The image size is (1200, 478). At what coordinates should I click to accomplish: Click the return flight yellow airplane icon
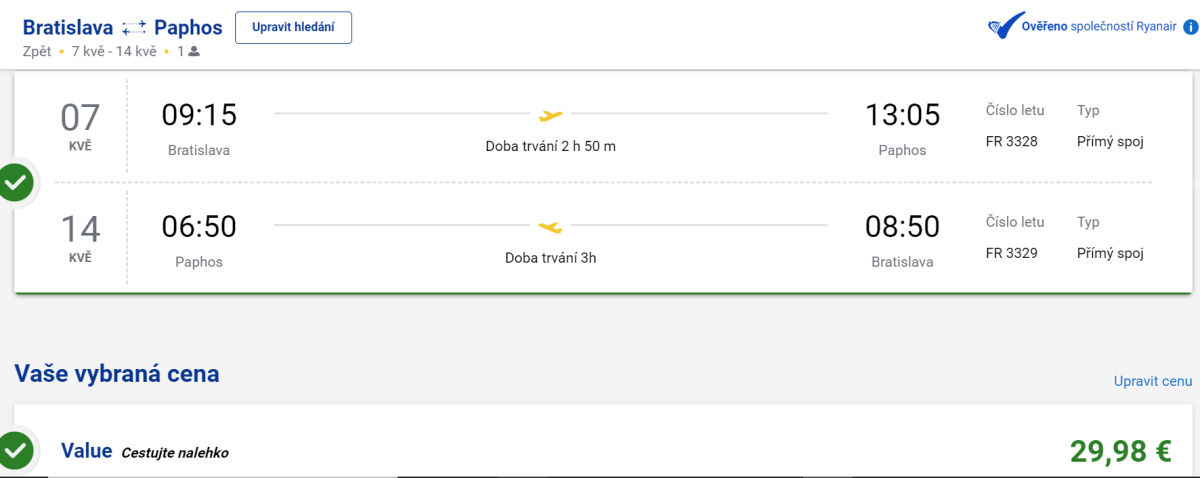pyautogui.click(x=550, y=226)
